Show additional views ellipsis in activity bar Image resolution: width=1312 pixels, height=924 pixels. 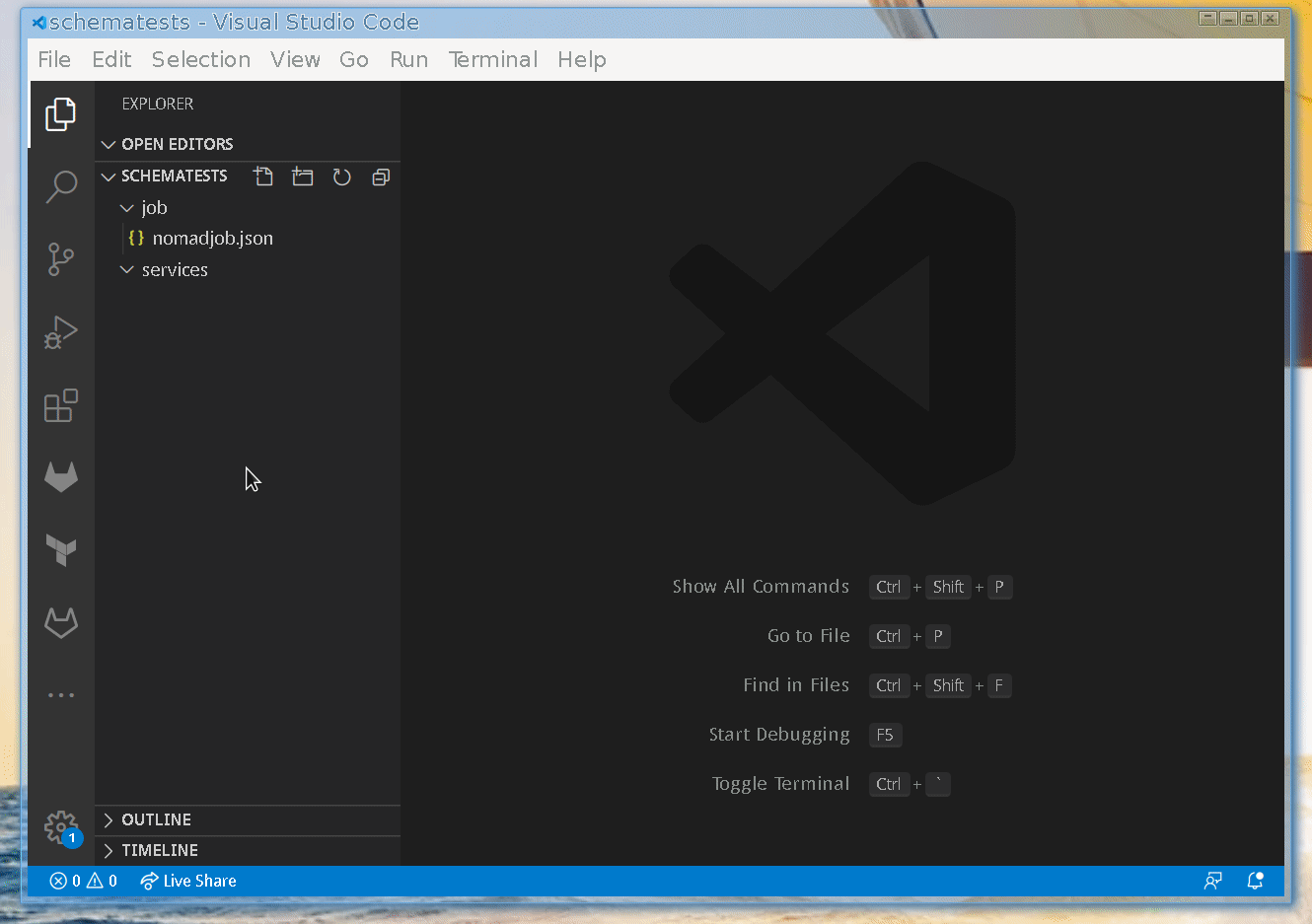point(61,695)
